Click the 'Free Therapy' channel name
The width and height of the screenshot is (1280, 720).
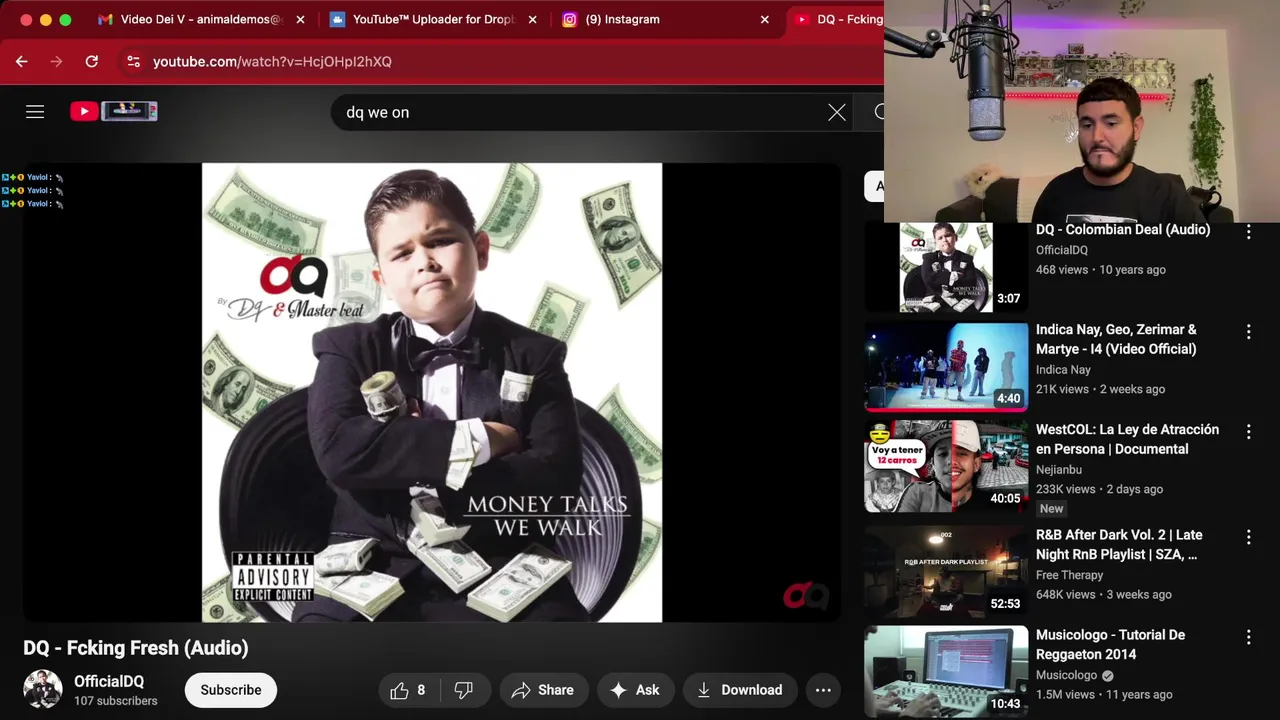[1070, 575]
